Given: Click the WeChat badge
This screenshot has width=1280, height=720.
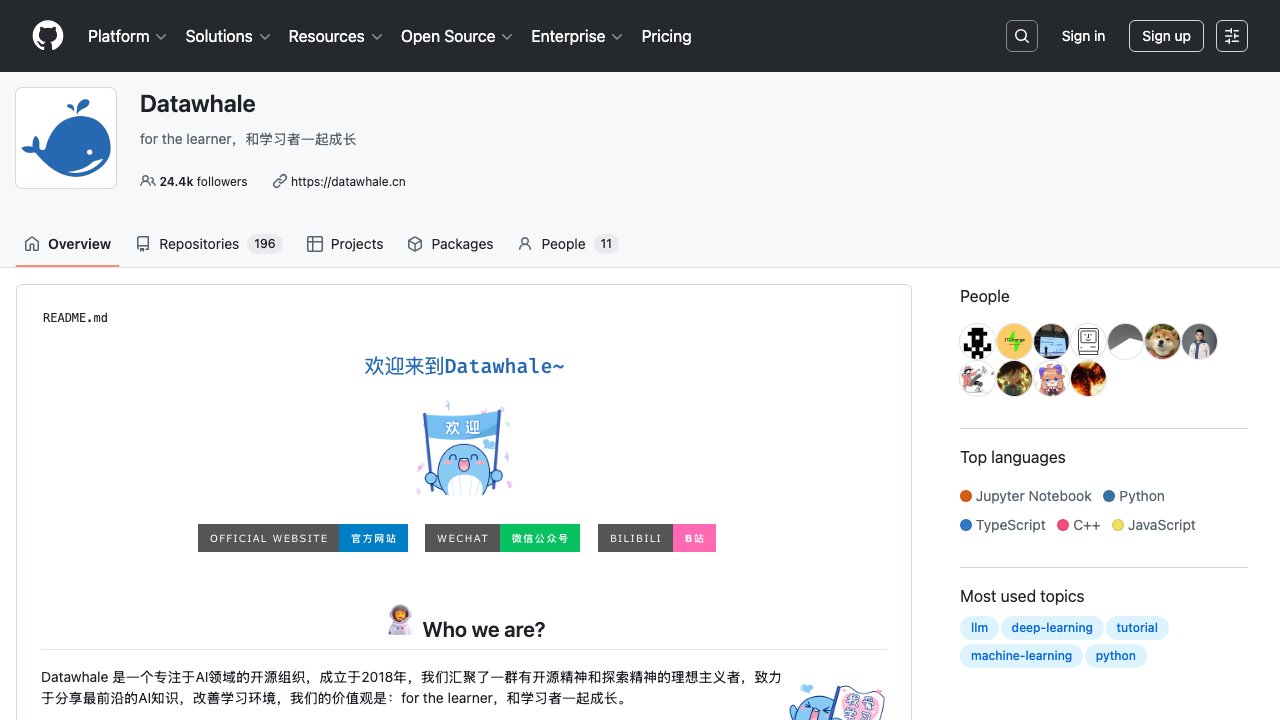Looking at the screenshot, I should (502, 538).
